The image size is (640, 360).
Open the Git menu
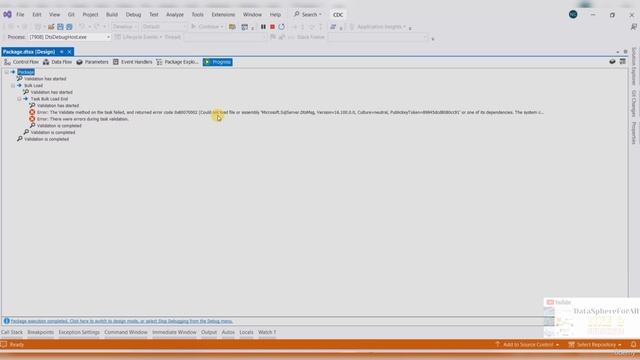pos(71,14)
